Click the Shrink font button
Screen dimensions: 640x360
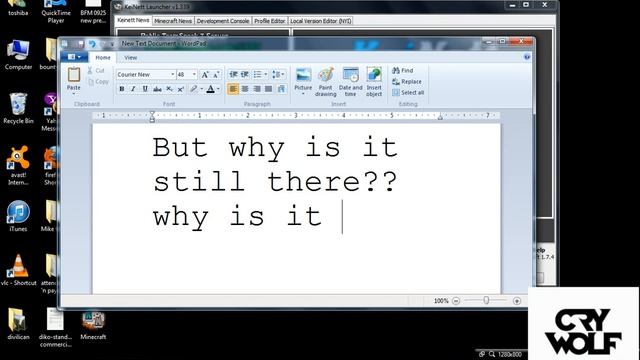coord(216,75)
